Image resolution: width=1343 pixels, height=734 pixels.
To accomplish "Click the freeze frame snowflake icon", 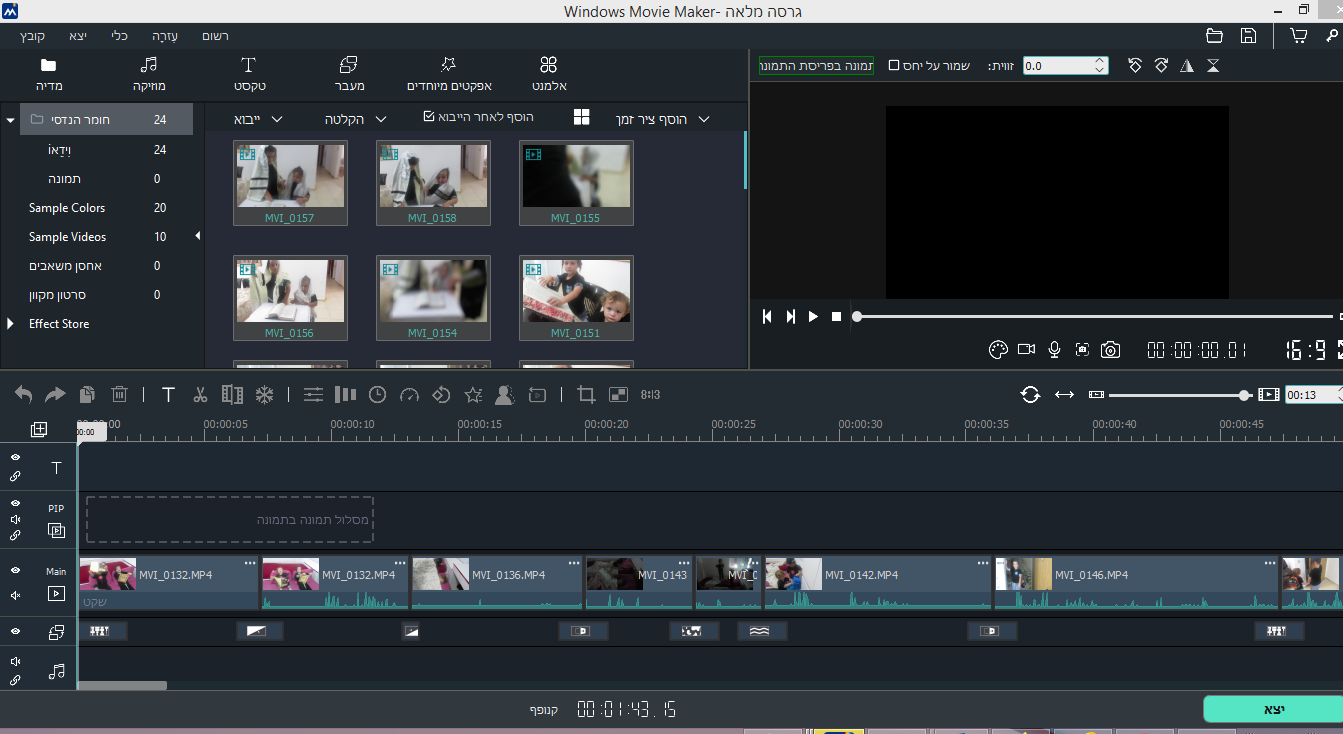I will click(264, 395).
